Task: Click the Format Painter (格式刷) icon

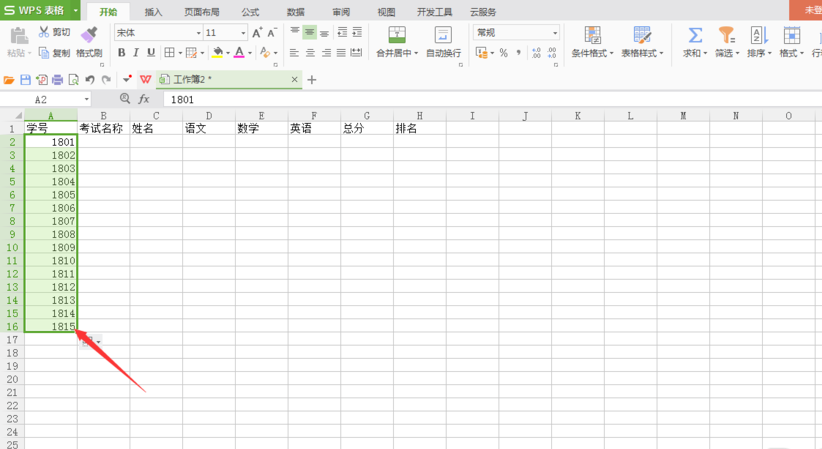Action: [x=89, y=35]
